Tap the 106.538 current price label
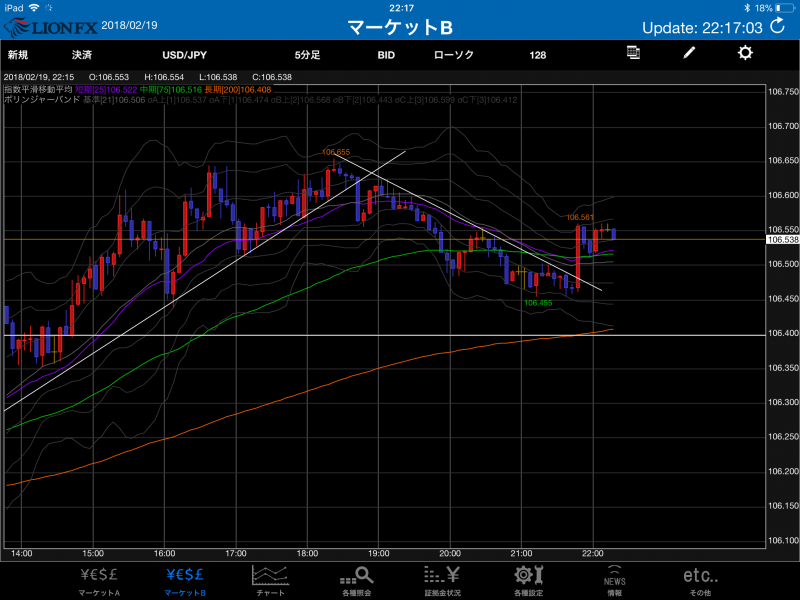Image resolution: width=800 pixels, height=600 pixels. [x=781, y=240]
